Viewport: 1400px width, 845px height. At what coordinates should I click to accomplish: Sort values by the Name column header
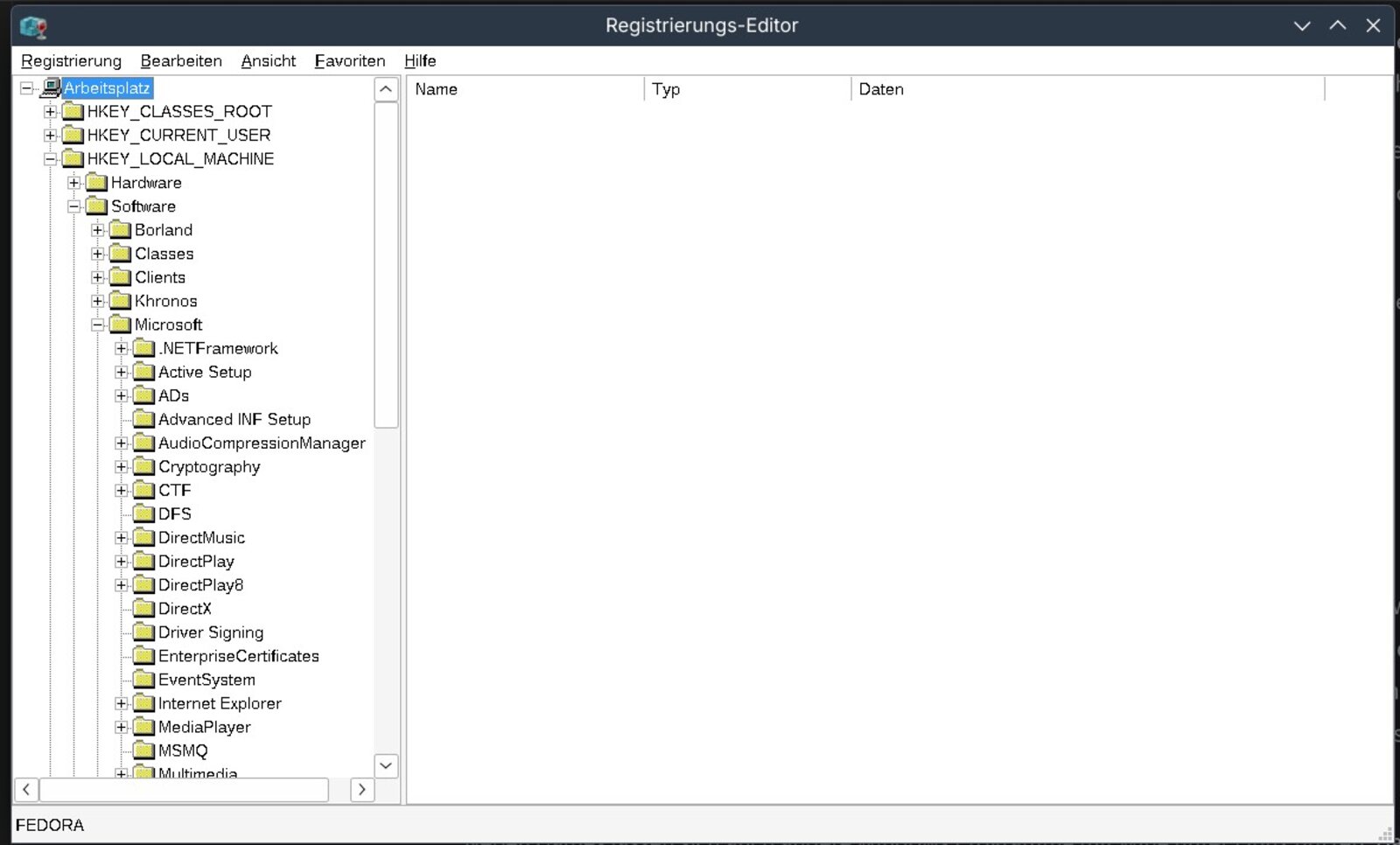click(525, 89)
